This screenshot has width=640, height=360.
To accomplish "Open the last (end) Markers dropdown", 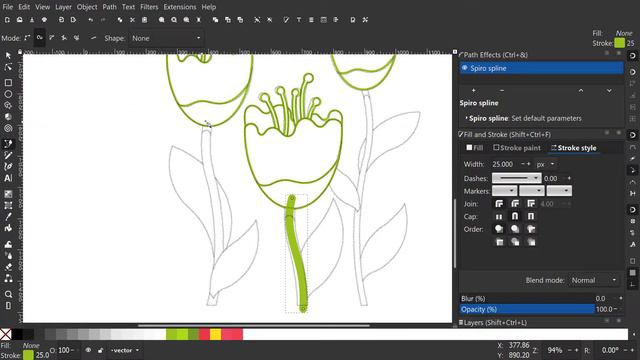I will coord(559,191).
